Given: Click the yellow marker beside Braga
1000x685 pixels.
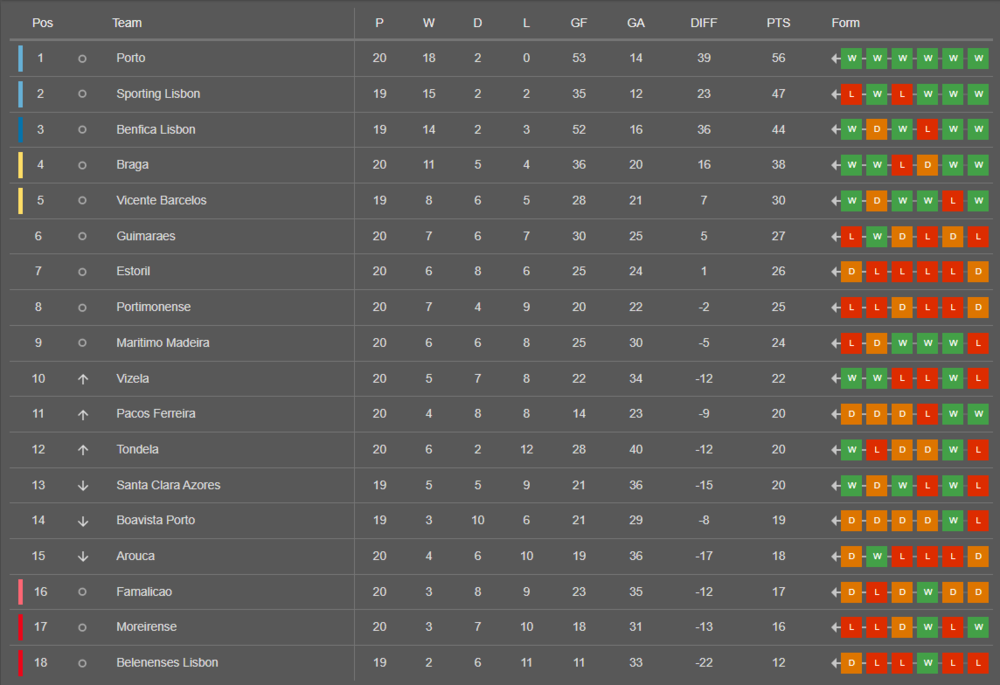Looking at the screenshot, I should tap(20, 165).
